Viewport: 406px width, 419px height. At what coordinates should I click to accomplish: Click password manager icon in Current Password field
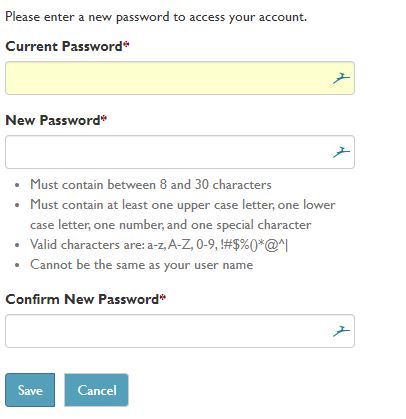[341, 78]
